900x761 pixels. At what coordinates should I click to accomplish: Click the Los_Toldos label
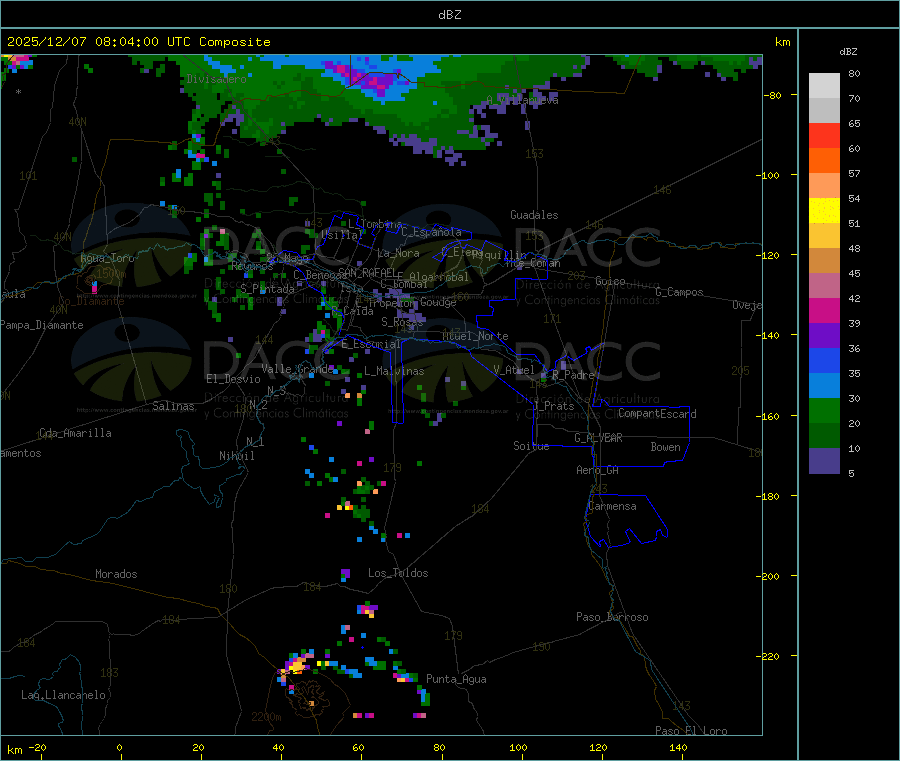tap(398, 573)
